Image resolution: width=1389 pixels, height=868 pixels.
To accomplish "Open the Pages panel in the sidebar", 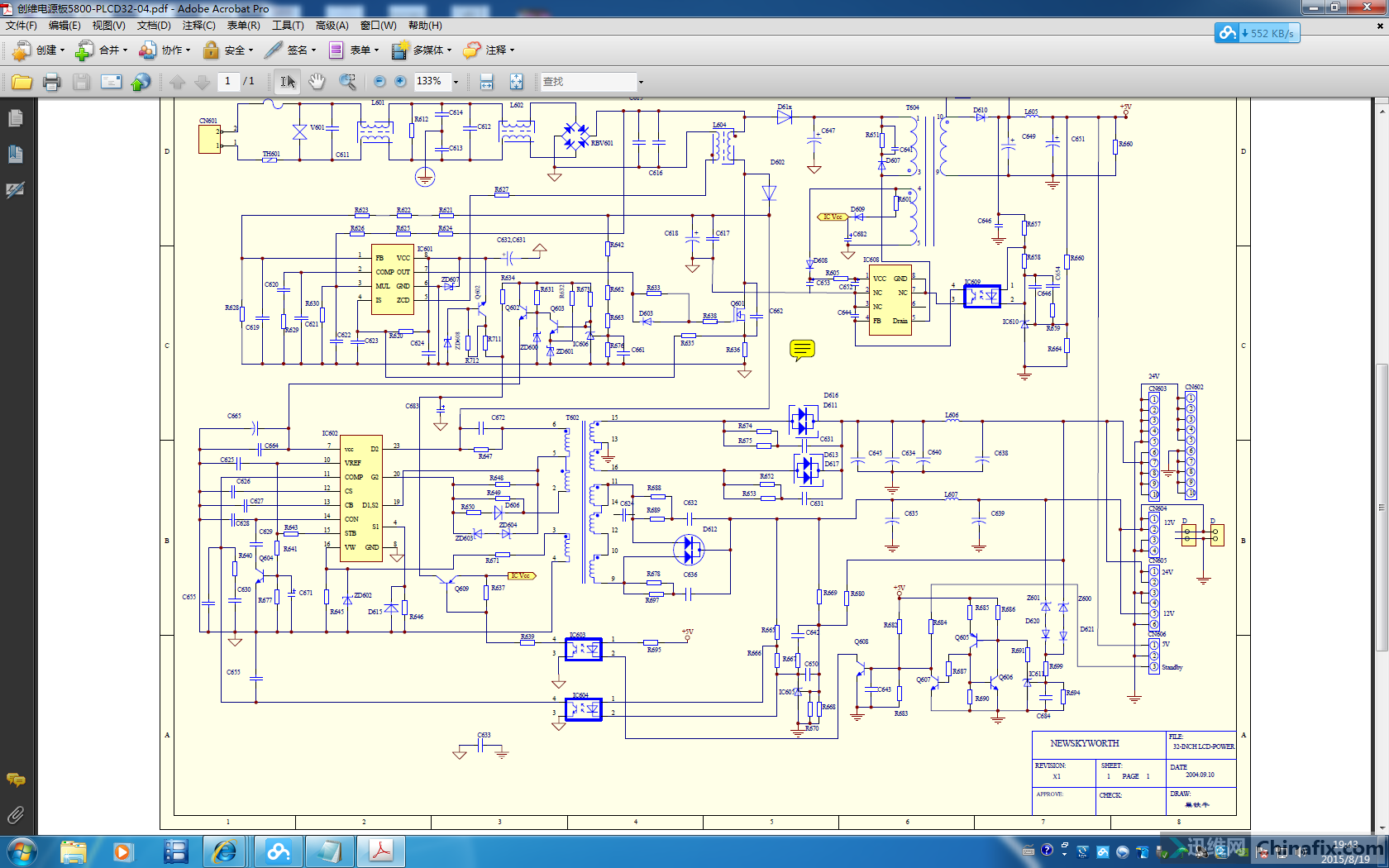I will (16, 119).
